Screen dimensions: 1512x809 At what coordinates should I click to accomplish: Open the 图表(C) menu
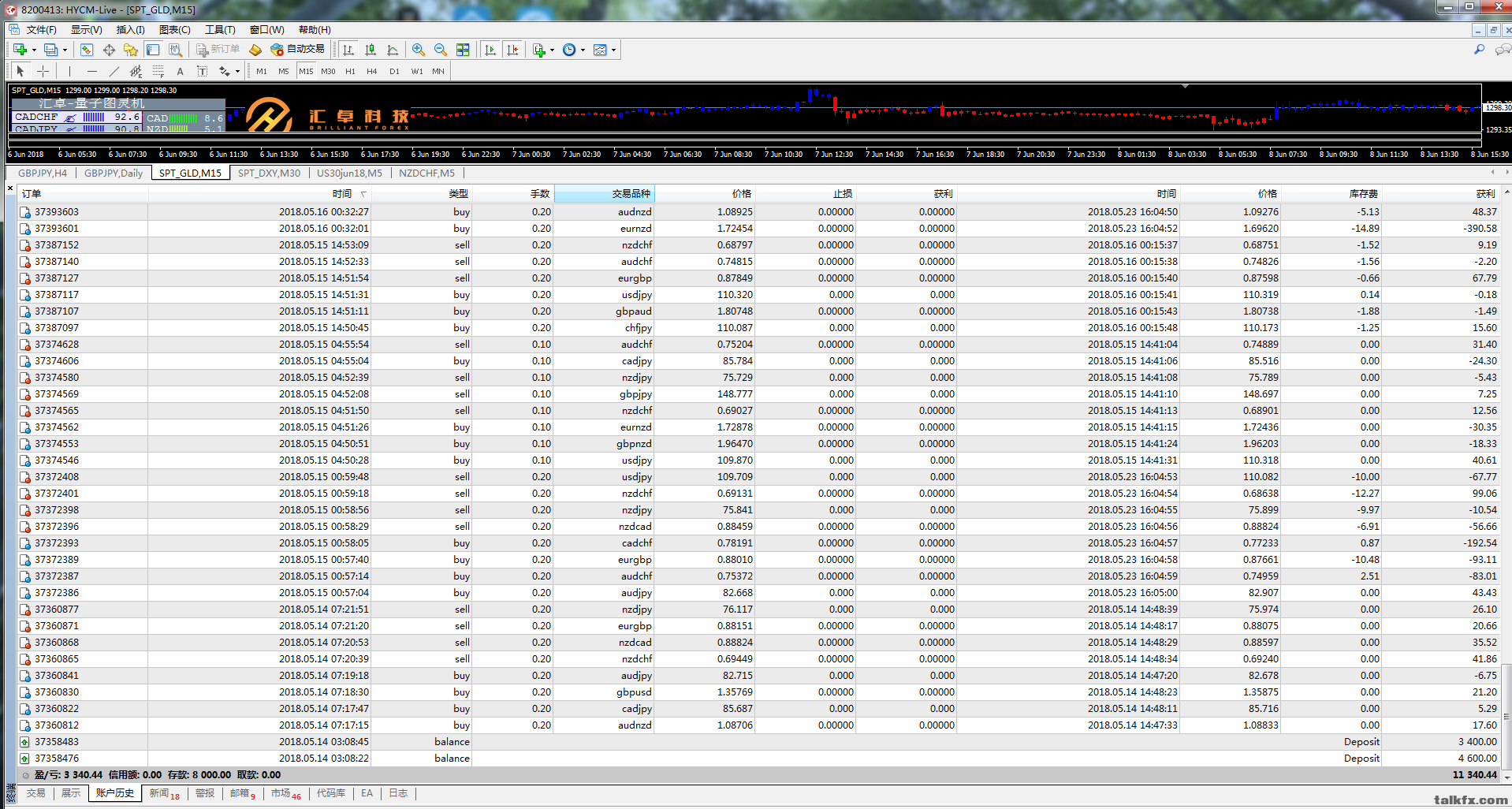174,30
